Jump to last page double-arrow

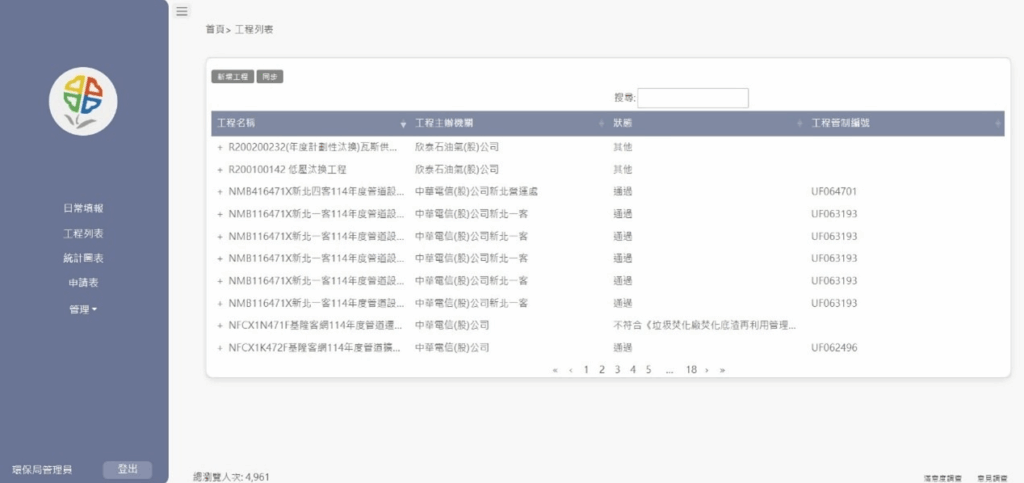pyautogui.click(x=722, y=370)
